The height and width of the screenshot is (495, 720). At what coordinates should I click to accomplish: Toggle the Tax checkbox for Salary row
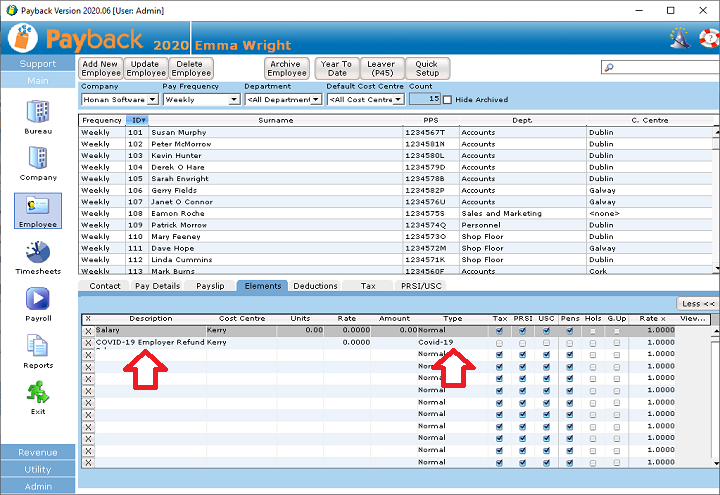tap(499, 330)
